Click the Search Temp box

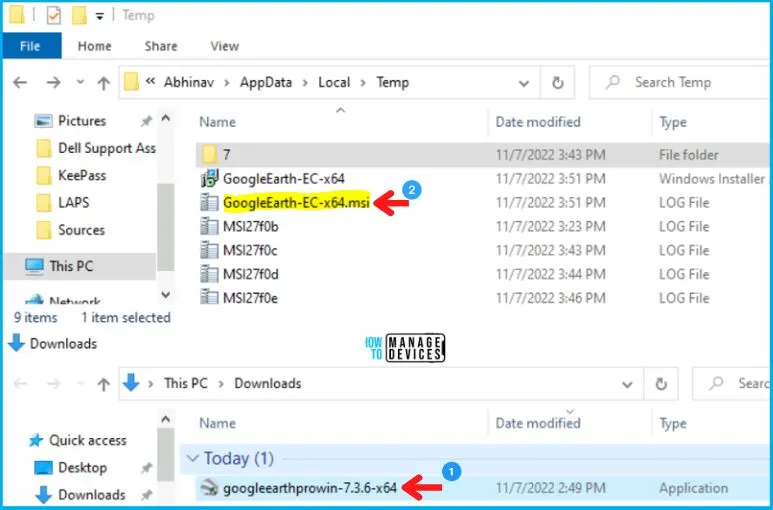click(x=680, y=82)
